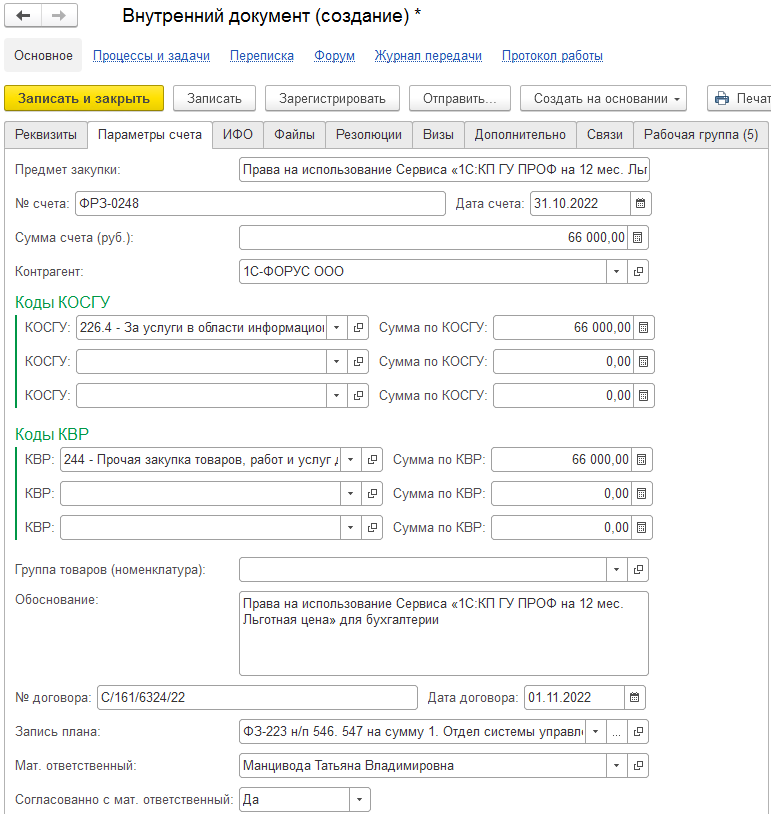Switch to Файлы tab
The width and height of the screenshot is (771, 814).
pos(294,135)
